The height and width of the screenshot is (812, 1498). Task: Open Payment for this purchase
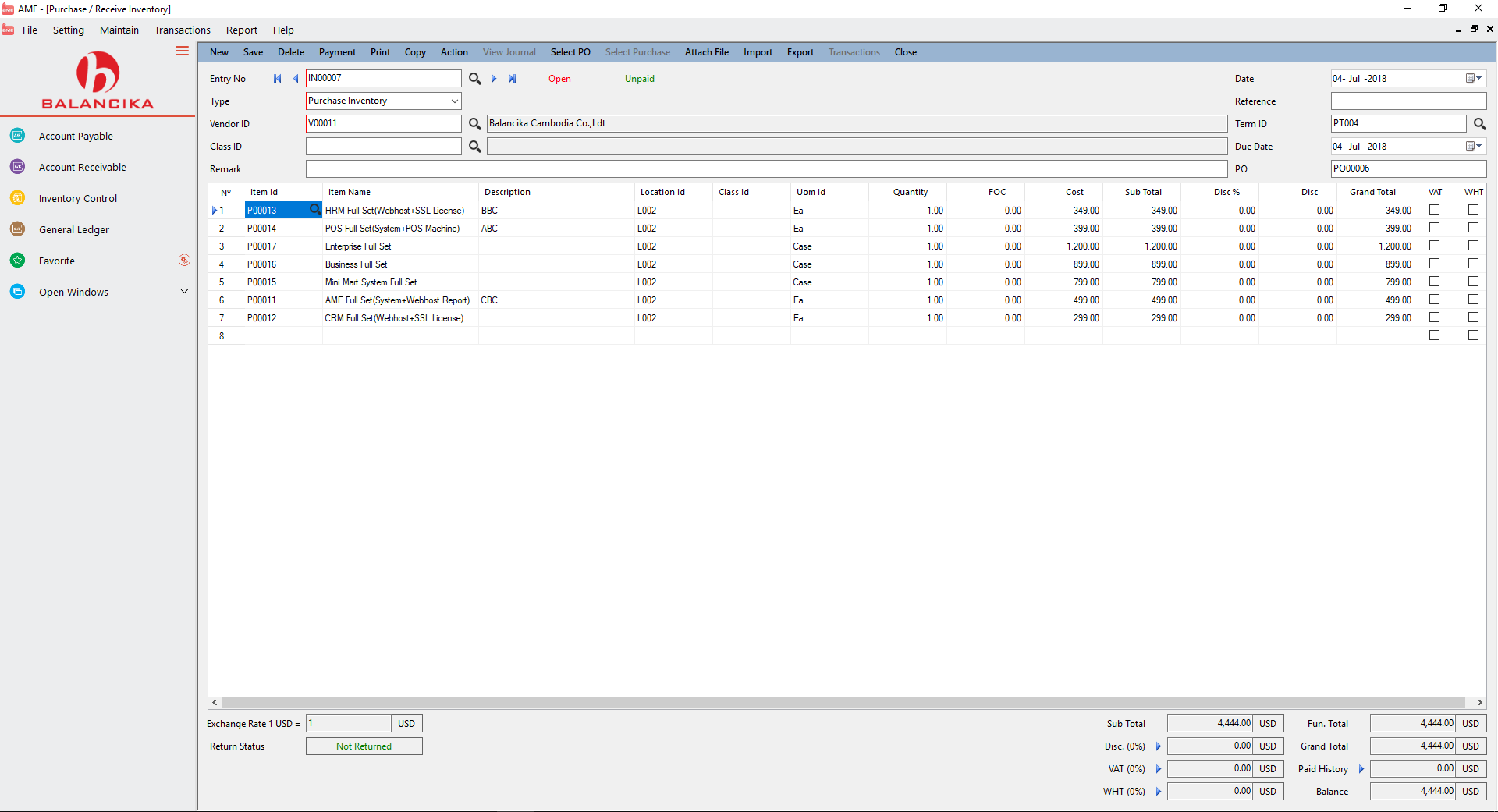[337, 52]
